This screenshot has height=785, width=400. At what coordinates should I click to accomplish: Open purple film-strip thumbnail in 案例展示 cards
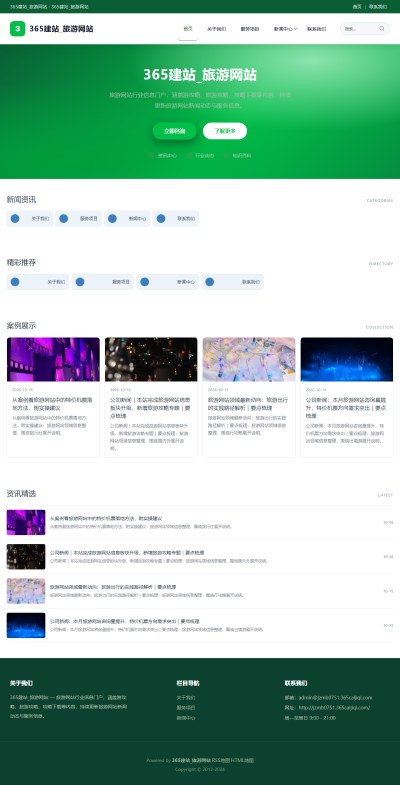pos(53,359)
